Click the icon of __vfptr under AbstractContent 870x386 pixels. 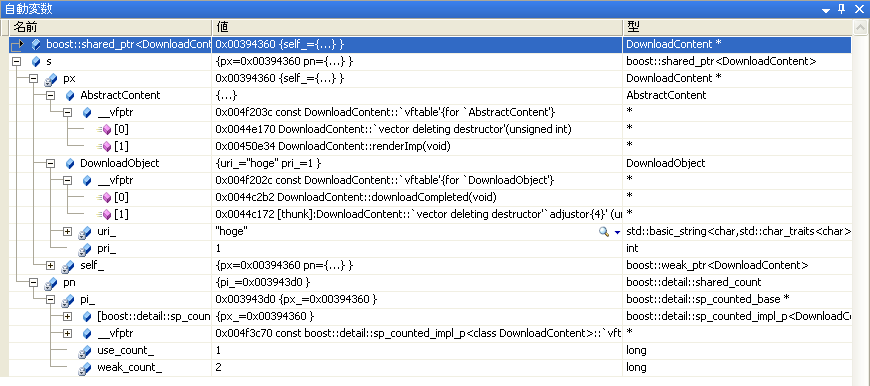click(87, 113)
